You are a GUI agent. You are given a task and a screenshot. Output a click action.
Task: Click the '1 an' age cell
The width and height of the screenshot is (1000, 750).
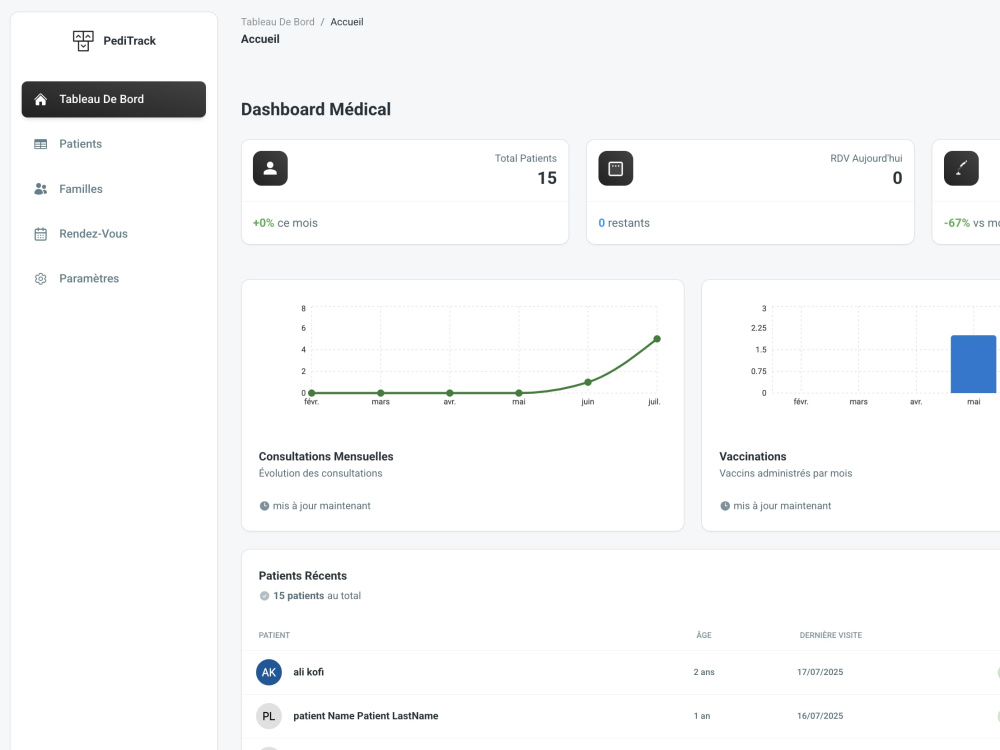tap(702, 716)
